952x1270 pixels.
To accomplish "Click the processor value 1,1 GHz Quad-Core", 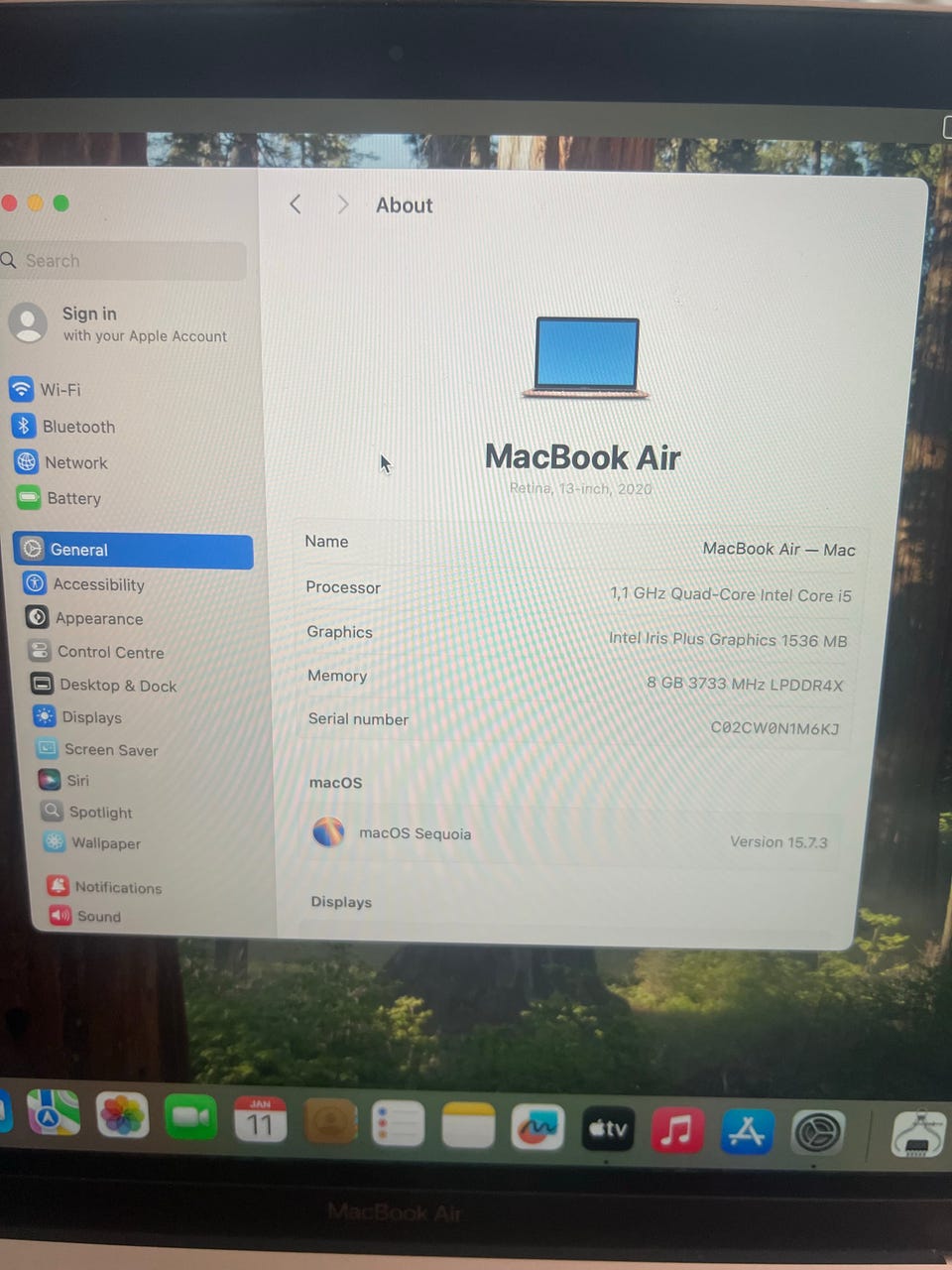I will pyautogui.click(x=731, y=594).
